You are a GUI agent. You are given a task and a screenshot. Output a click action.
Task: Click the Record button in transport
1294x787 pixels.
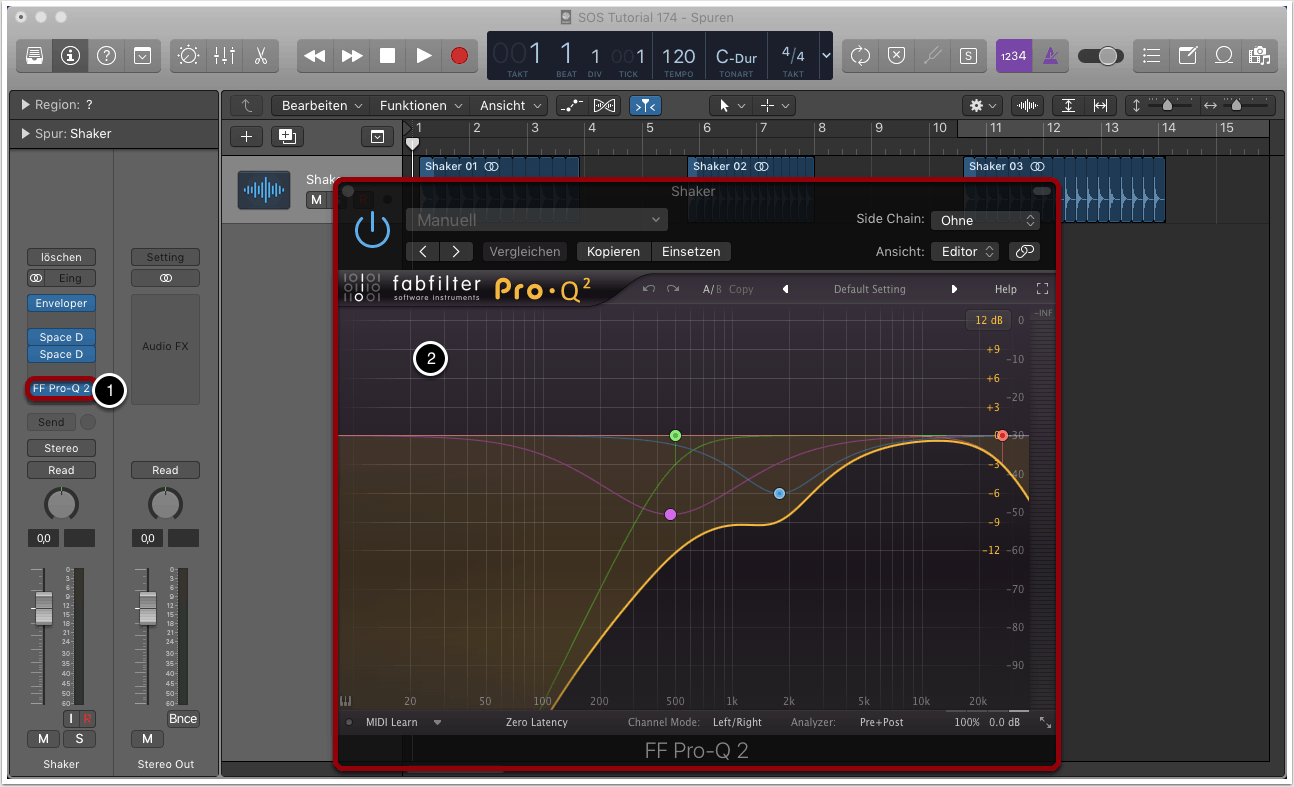(459, 56)
